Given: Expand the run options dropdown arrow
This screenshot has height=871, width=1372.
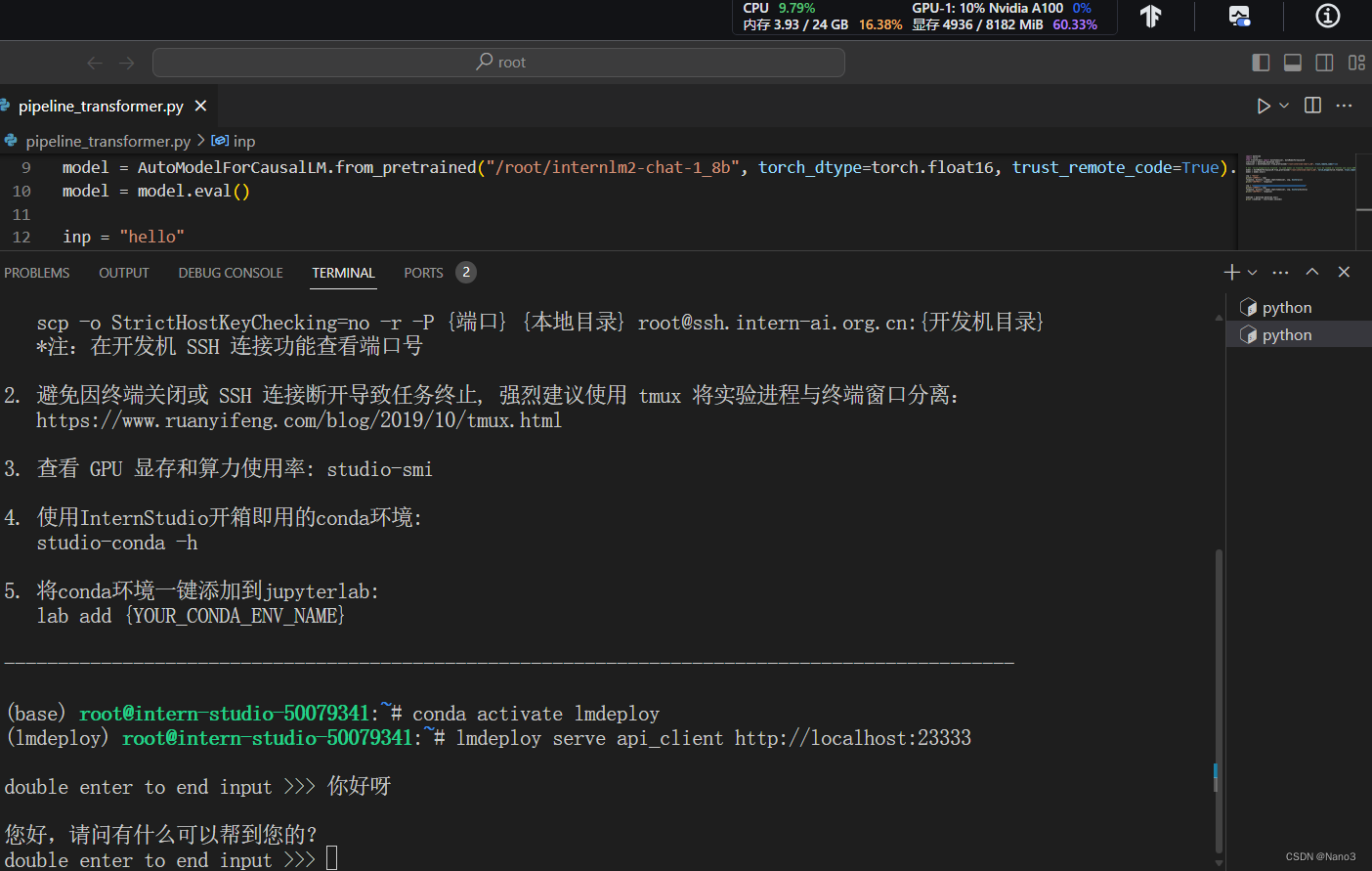Looking at the screenshot, I should 1284,106.
